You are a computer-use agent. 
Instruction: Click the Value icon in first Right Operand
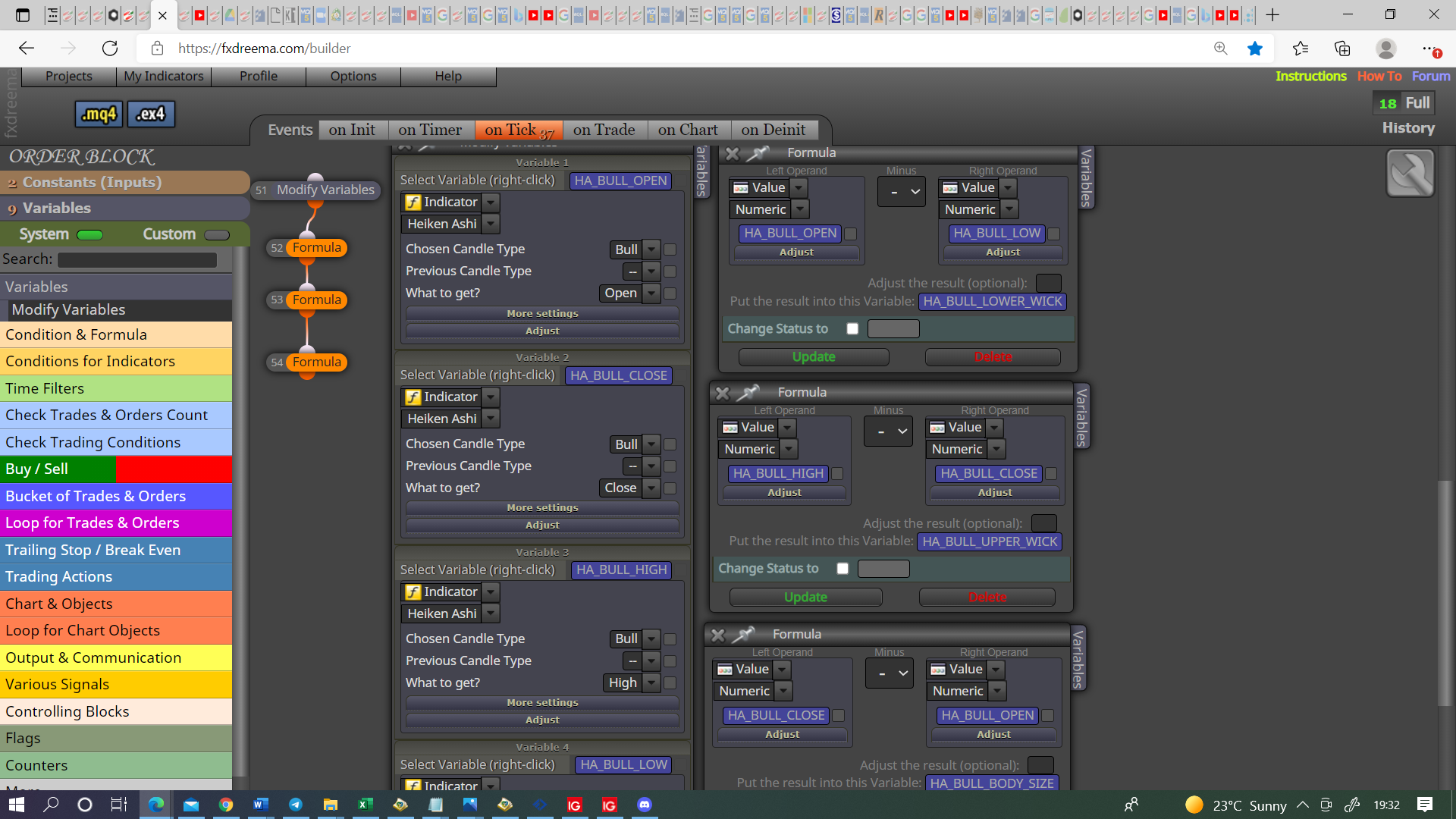click(950, 188)
